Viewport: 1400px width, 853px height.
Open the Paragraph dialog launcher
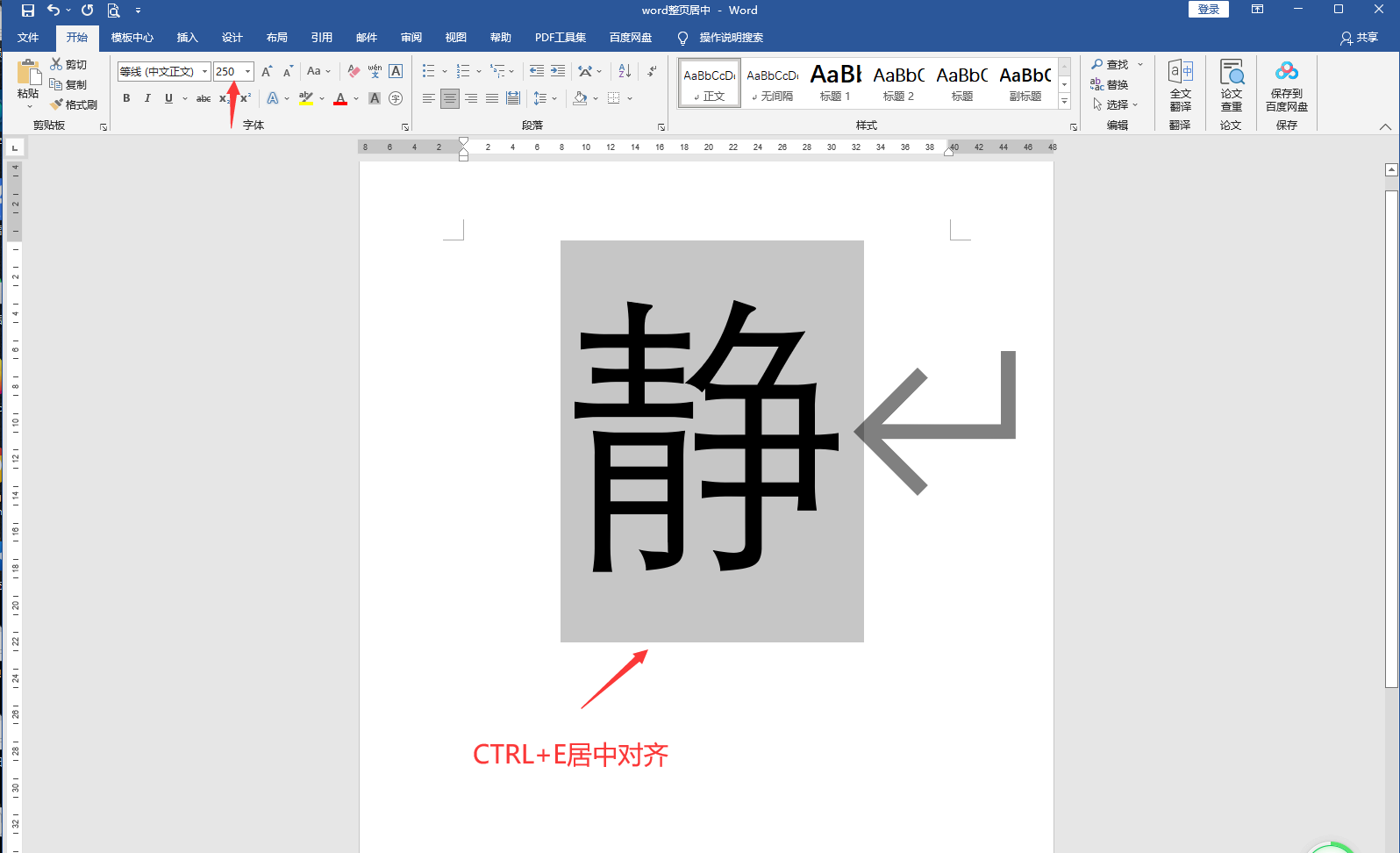[661, 127]
